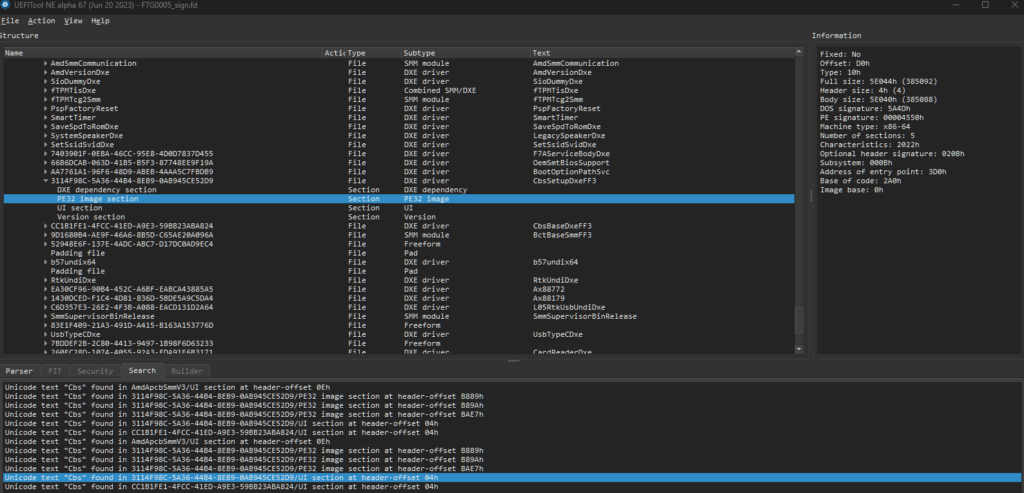Screen dimensions: 1024x493
Task: Switch to the Search tab
Action: tap(142, 370)
